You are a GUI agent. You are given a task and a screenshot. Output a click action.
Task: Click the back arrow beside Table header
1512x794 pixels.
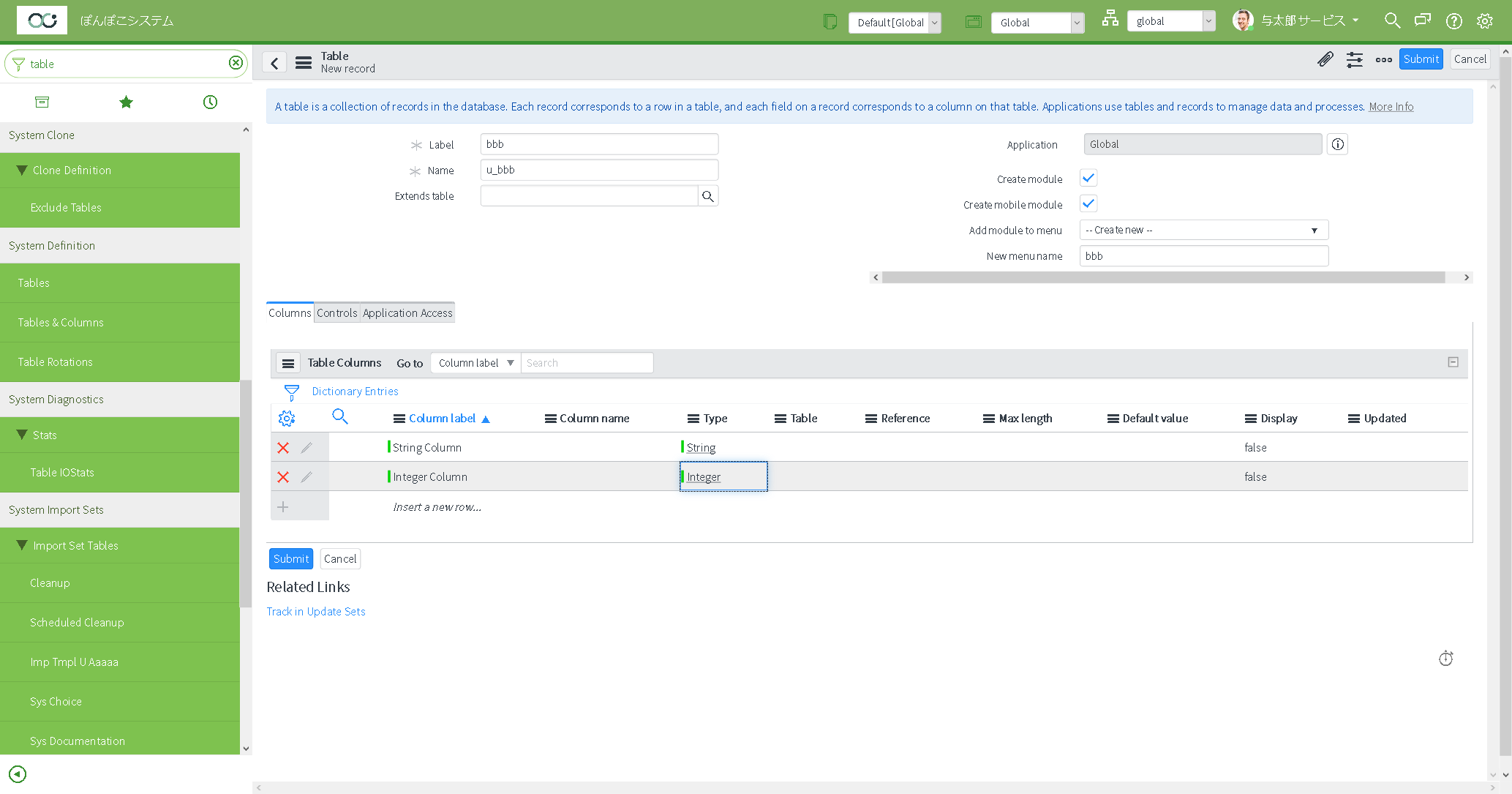click(x=274, y=62)
